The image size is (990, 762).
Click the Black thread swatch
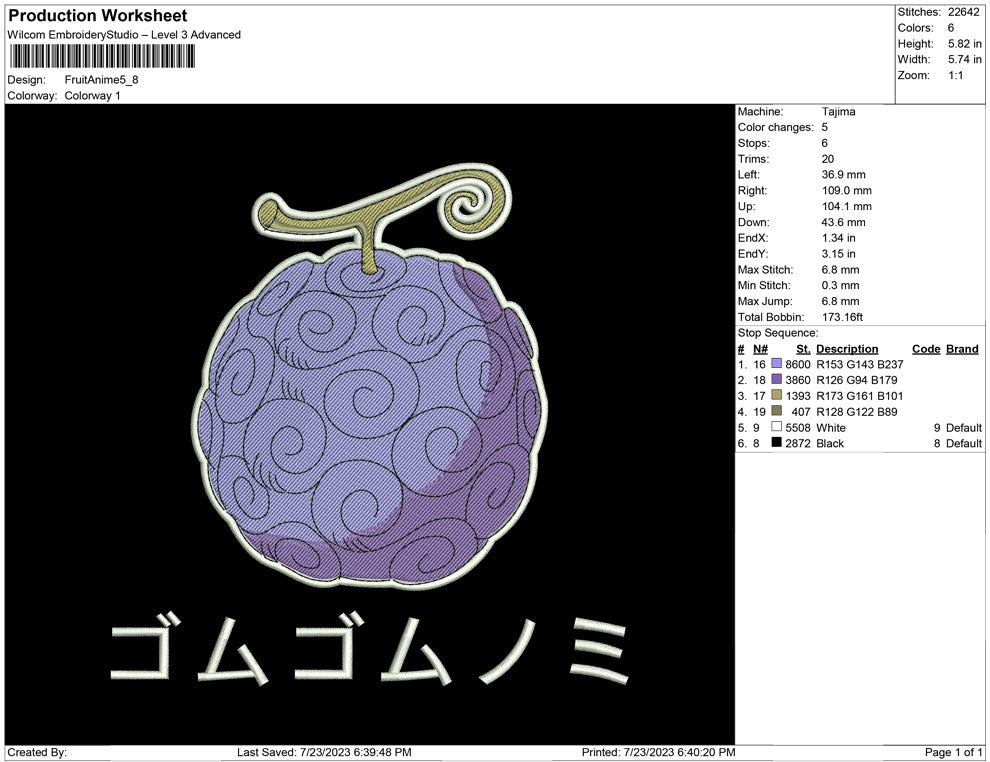[x=777, y=443]
